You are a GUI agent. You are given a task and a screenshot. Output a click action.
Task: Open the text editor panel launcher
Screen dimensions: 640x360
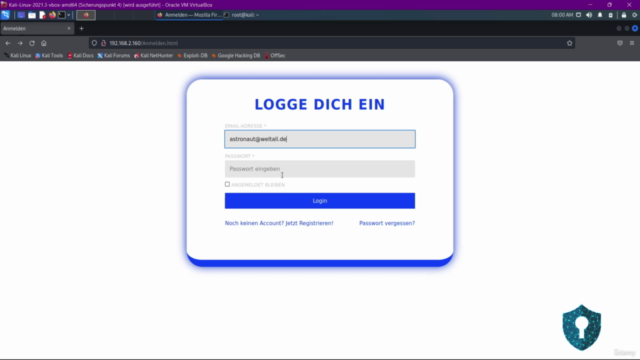(42, 15)
